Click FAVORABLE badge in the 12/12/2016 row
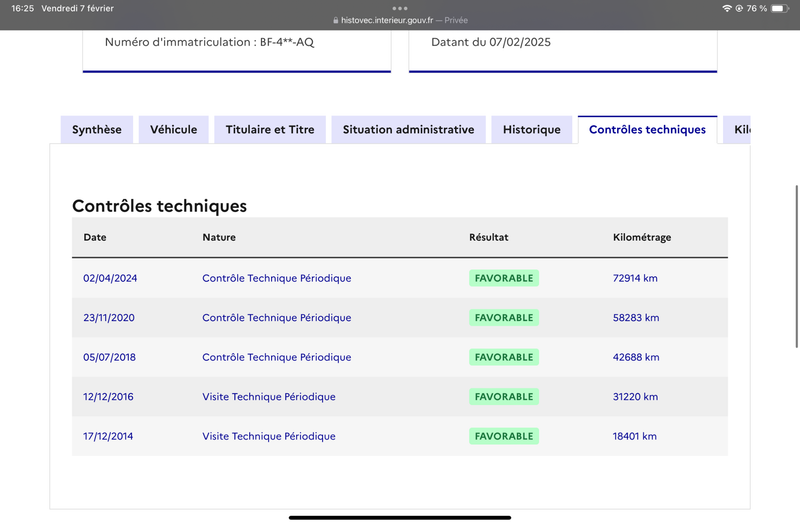 [504, 396]
